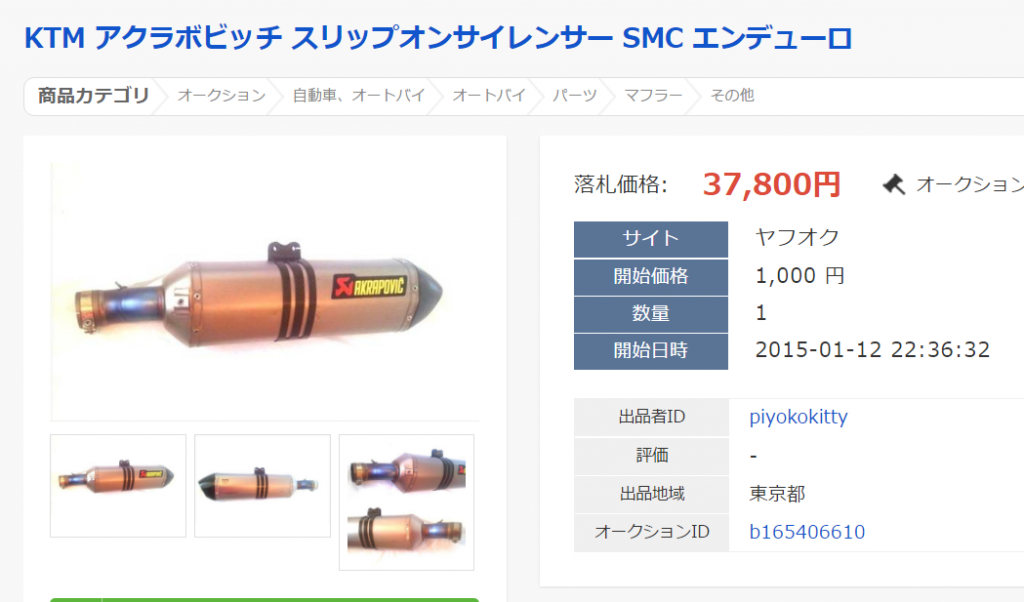Screen dimensions: 1024x602
Task: Click the 37,800円 winning price
Action: tap(771, 184)
